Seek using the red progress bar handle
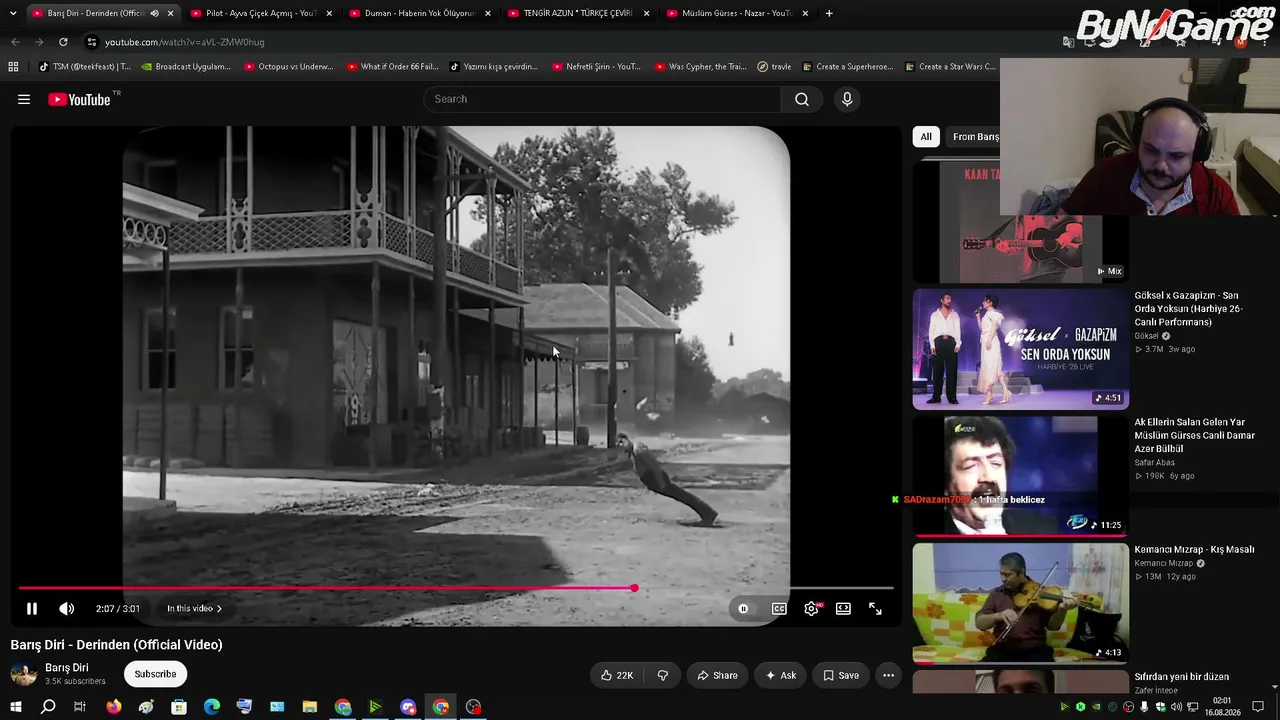Screen dimensions: 1280x720 click(x=634, y=588)
